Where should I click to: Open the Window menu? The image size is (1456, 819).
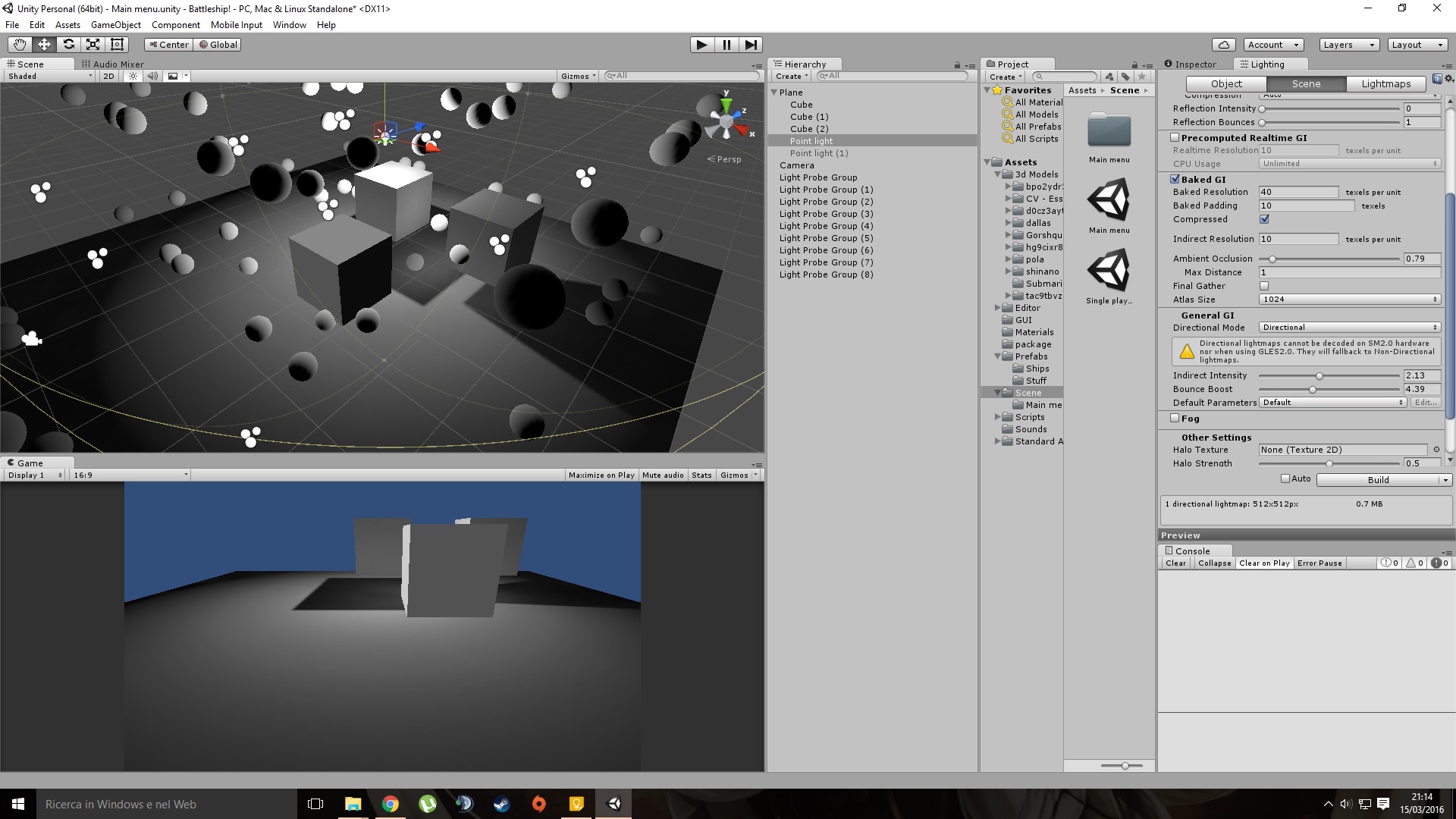click(x=290, y=25)
